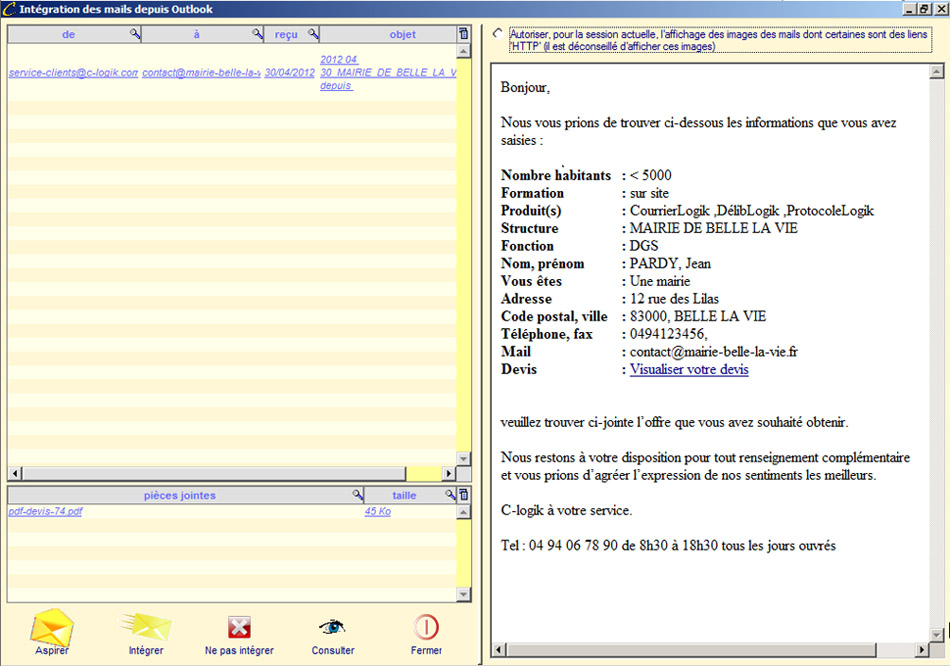Image resolution: width=950 pixels, height=666 pixels.
Task: Open the pdf-devis-74.pdf attachment
Action: 45,512
